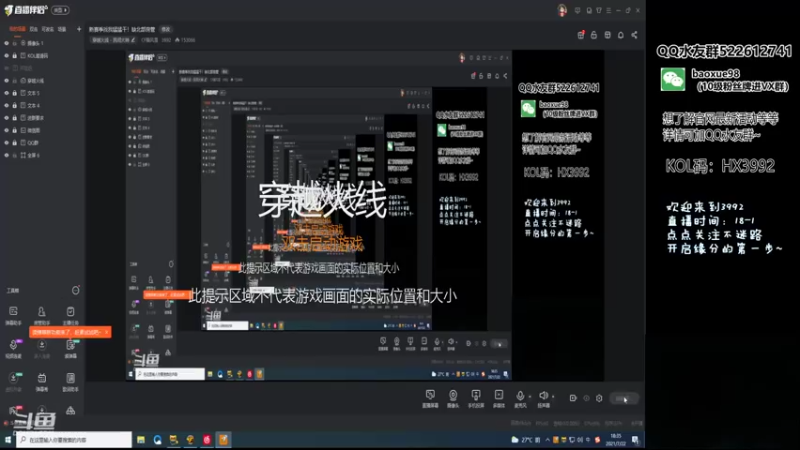Add a screen capture source from bottom toolbar
The height and width of the screenshot is (450, 800).
(430, 398)
